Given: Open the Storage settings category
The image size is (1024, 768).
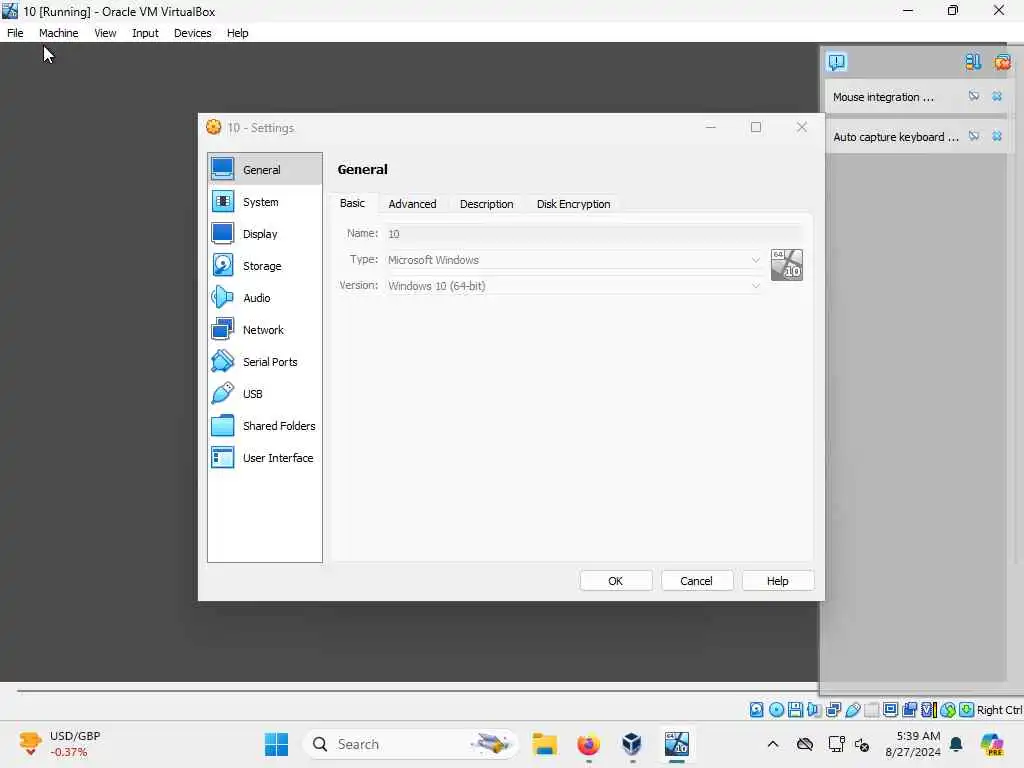Looking at the screenshot, I should click(264, 266).
